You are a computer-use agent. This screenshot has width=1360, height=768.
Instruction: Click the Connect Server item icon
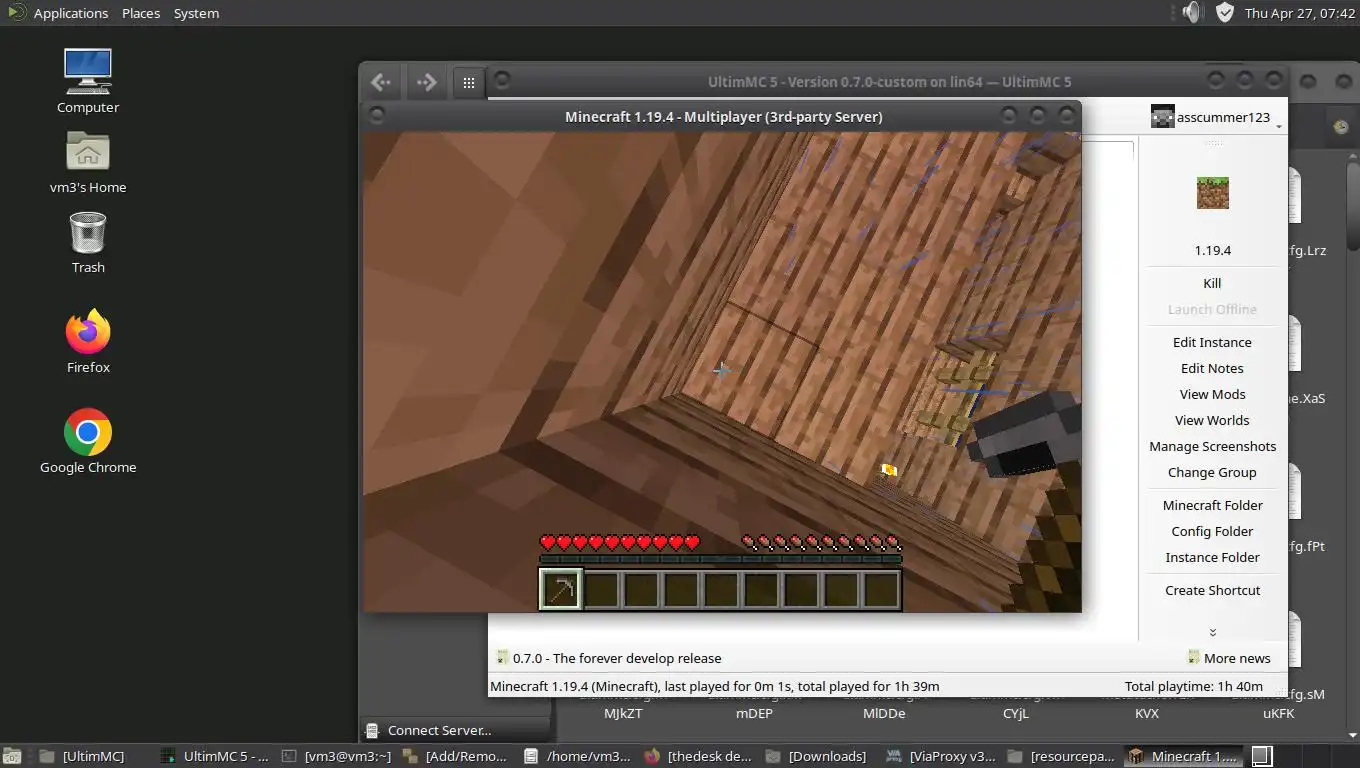click(372, 730)
